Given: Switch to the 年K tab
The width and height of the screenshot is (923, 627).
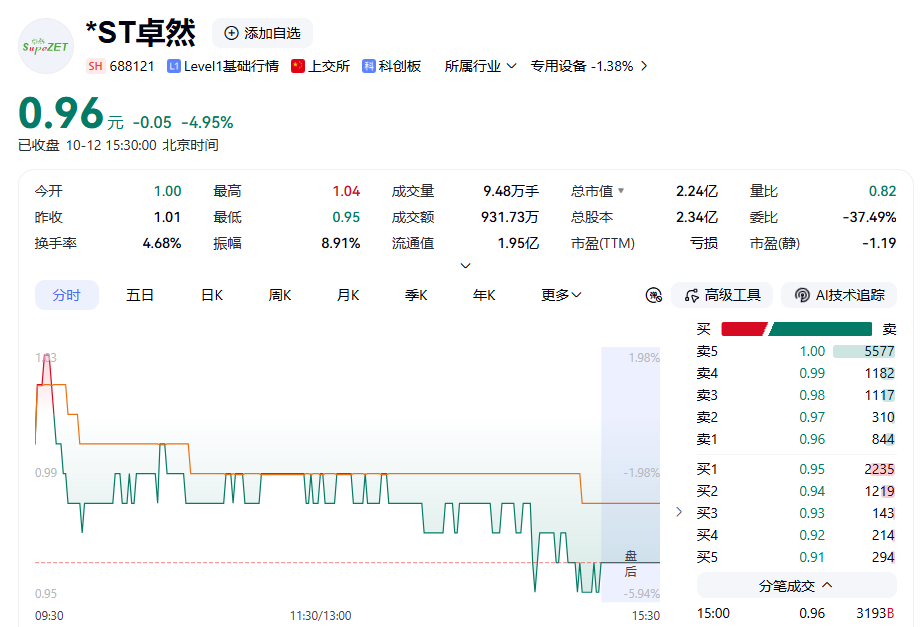Looking at the screenshot, I should click(484, 295).
